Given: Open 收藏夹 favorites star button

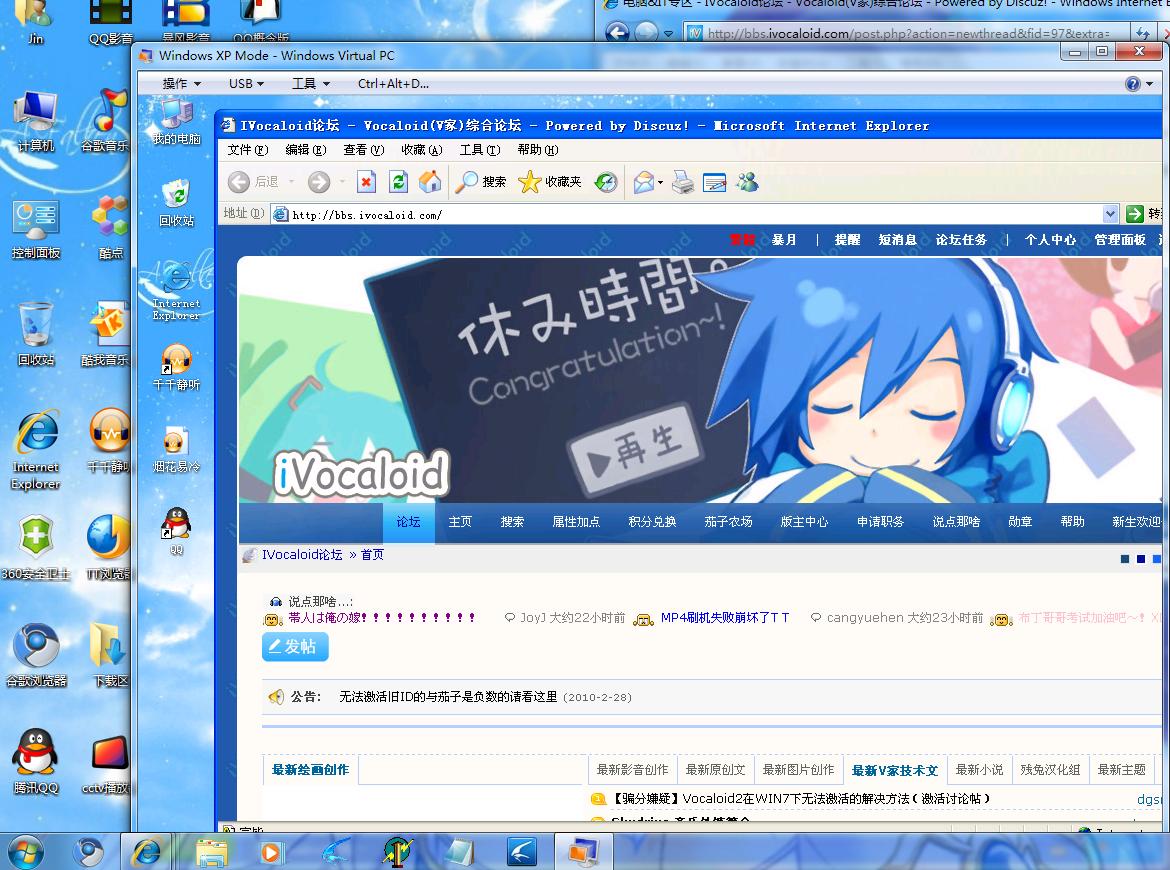Looking at the screenshot, I should [x=550, y=181].
